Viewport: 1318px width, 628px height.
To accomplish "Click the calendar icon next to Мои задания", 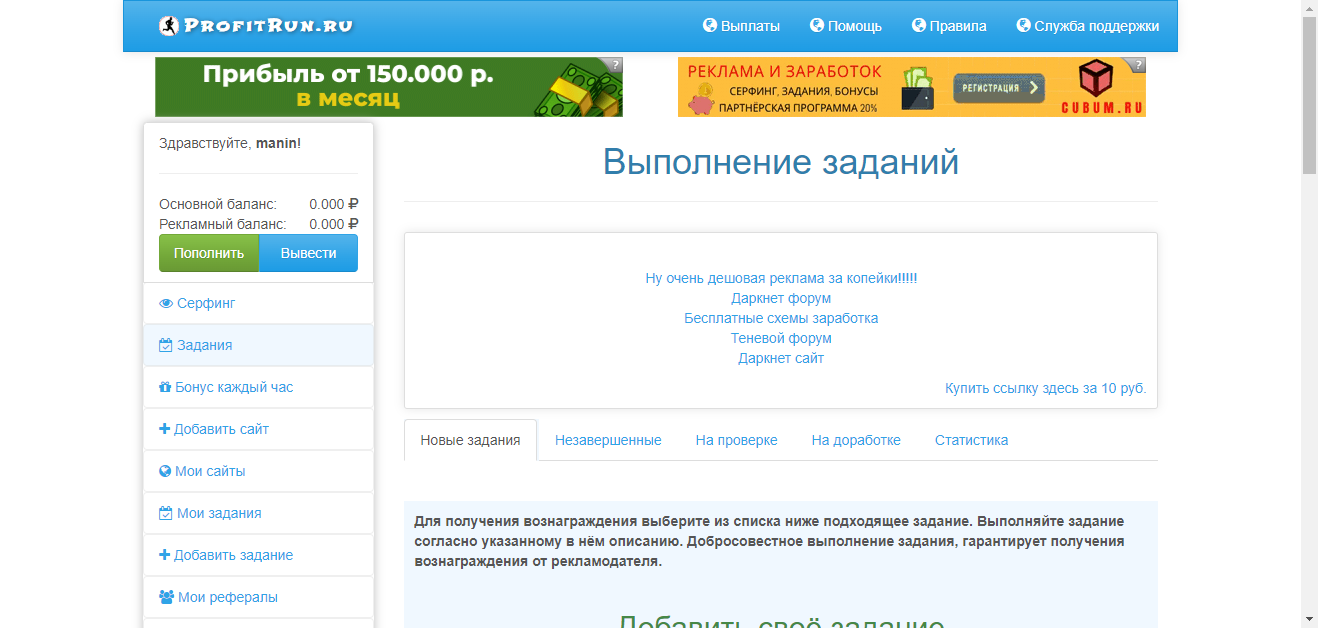I will tap(166, 513).
